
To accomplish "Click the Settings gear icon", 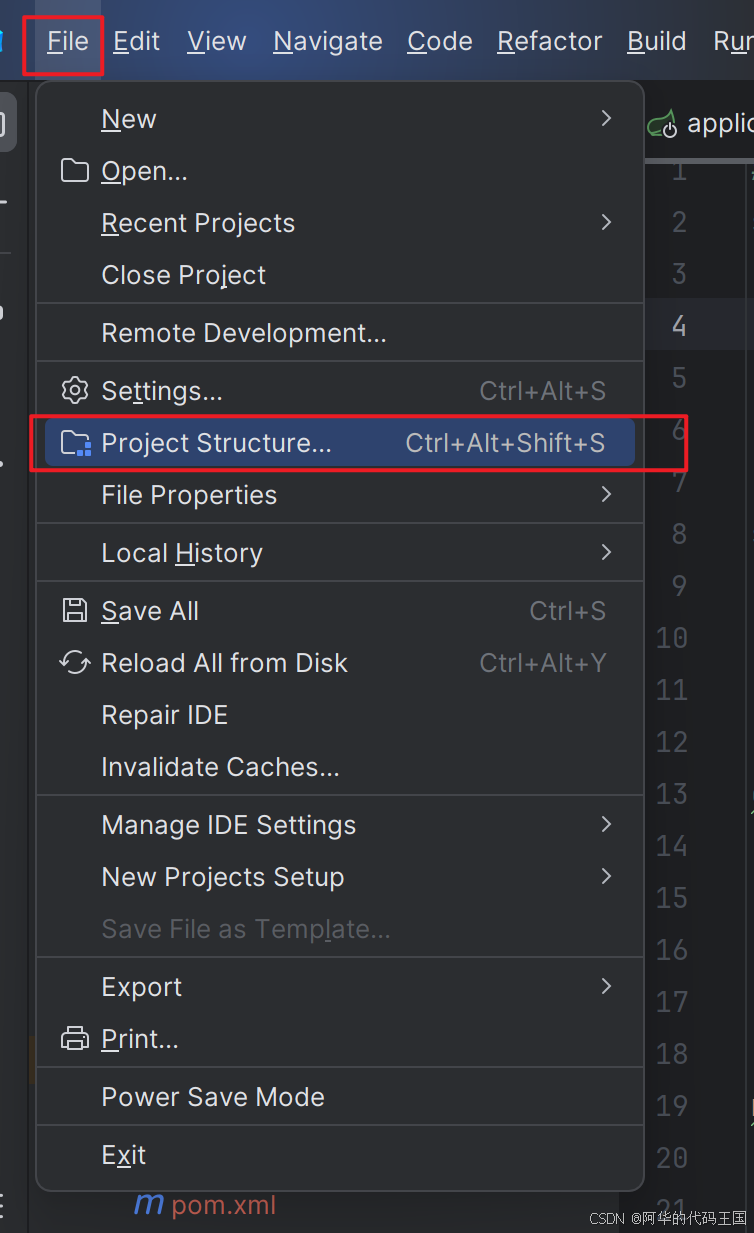I will (75, 391).
